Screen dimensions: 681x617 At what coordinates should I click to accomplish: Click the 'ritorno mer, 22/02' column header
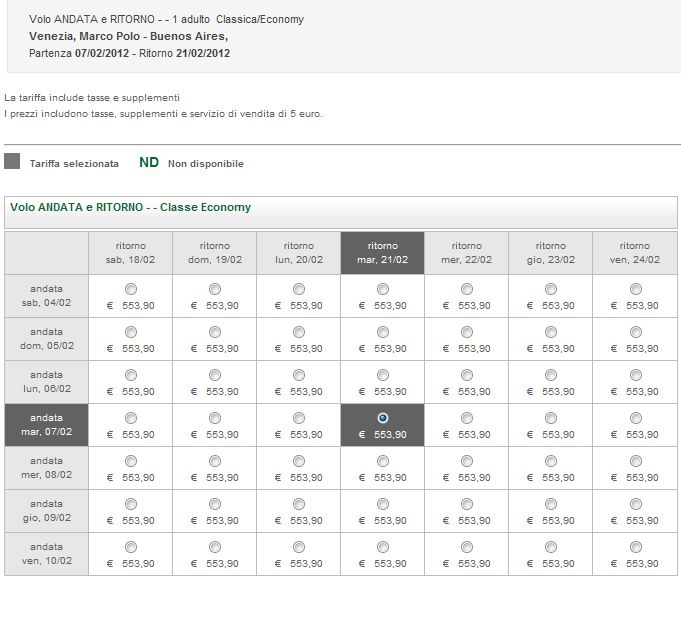click(x=466, y=253)
